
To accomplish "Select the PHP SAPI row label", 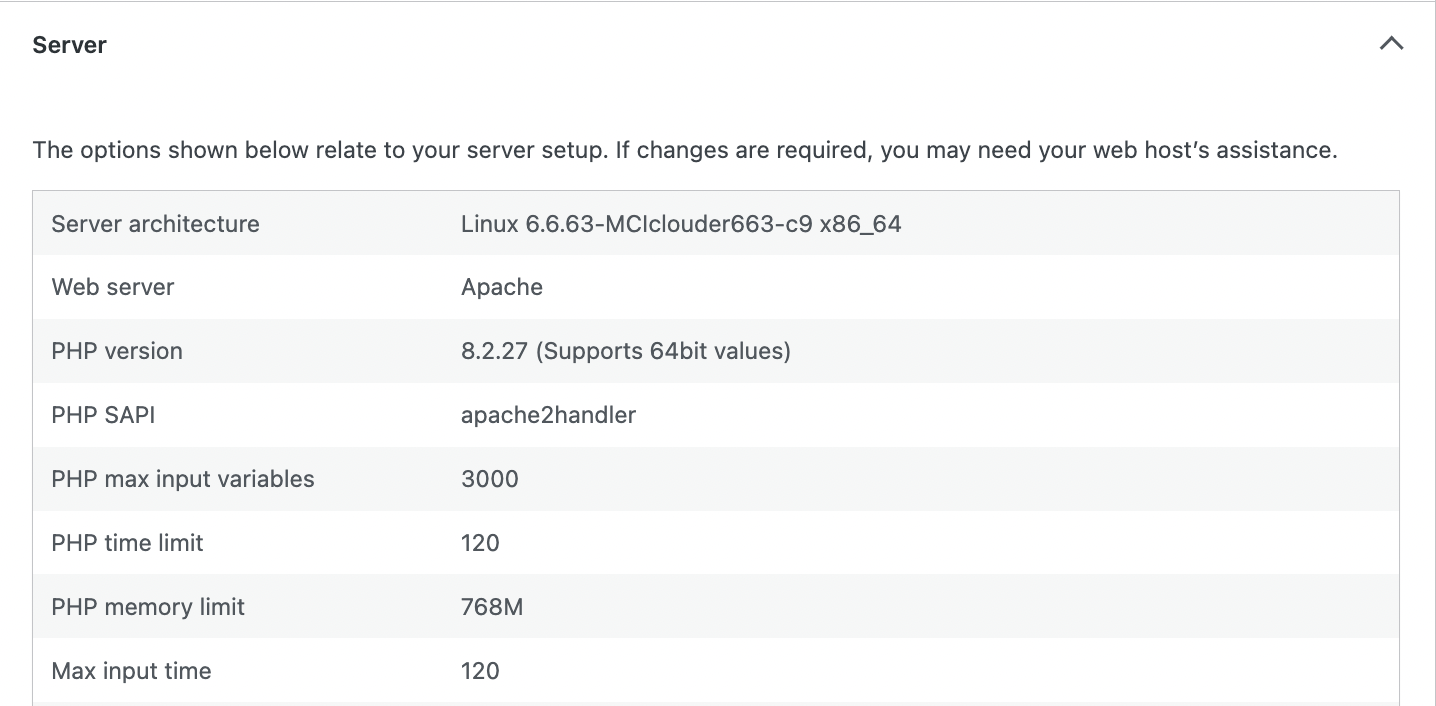I will tap(104, 415).
